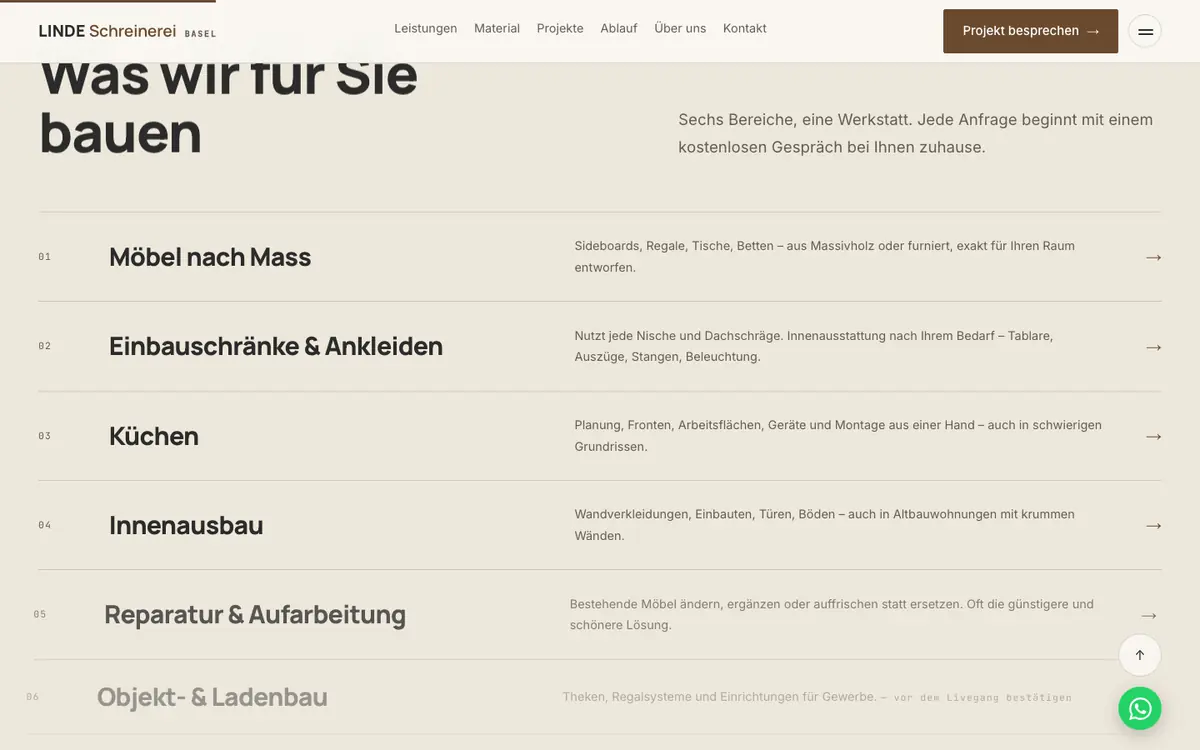This screenshot has width=1200, height=750.
Task: Click the row number 02 label
Action: [x=45, y=346]
